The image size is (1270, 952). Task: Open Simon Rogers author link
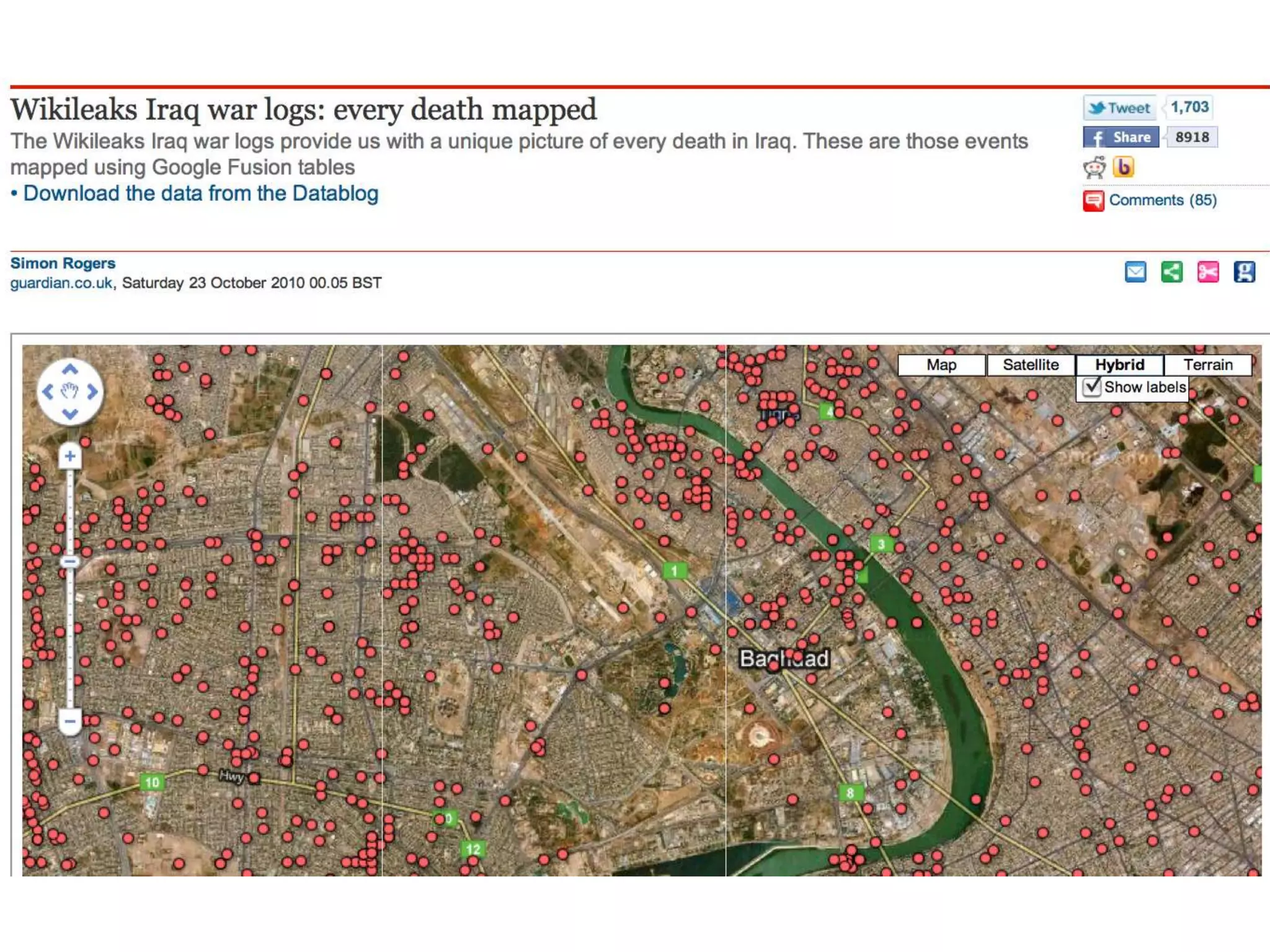tap(63, 263)
